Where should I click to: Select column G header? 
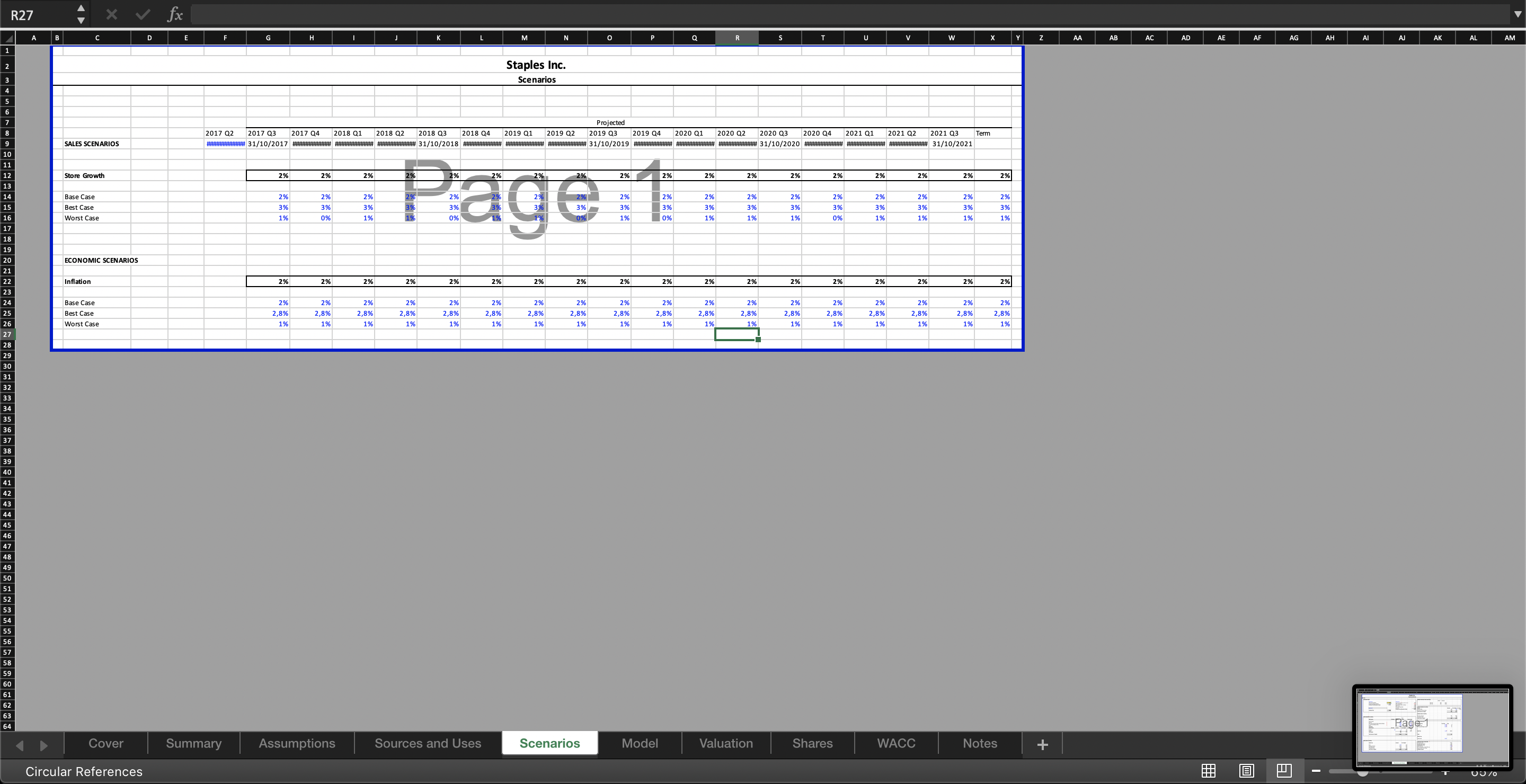pos(268,38)
